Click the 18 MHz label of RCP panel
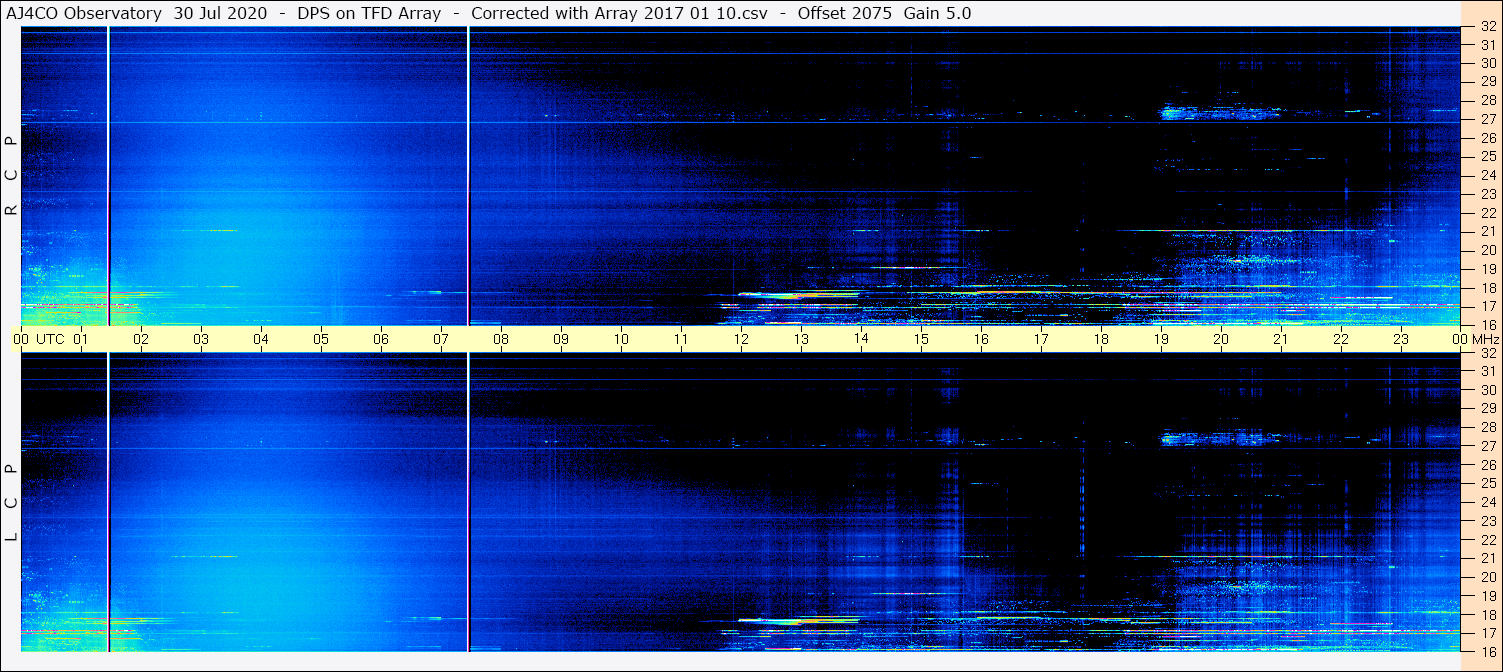1503x672 pixels. tap(1488, 287)
